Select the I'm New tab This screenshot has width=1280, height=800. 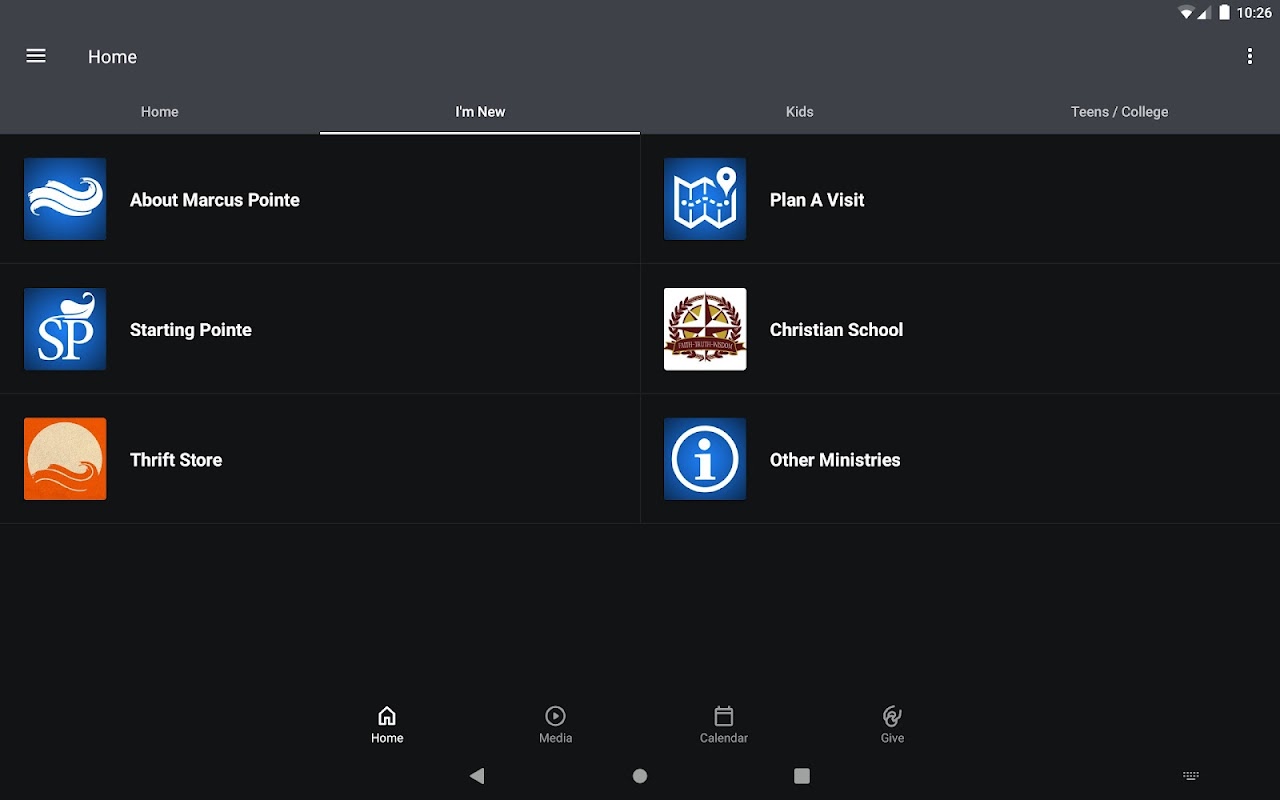point(480,112)
